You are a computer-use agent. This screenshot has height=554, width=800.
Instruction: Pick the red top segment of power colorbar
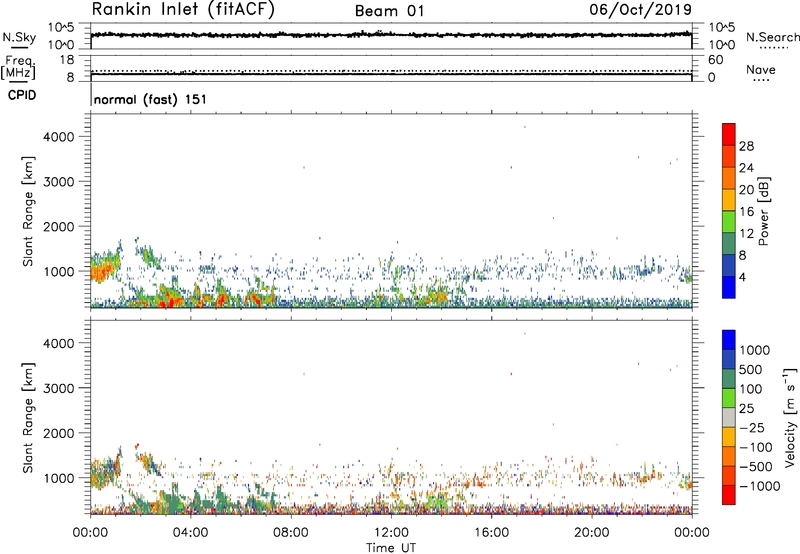729,134
